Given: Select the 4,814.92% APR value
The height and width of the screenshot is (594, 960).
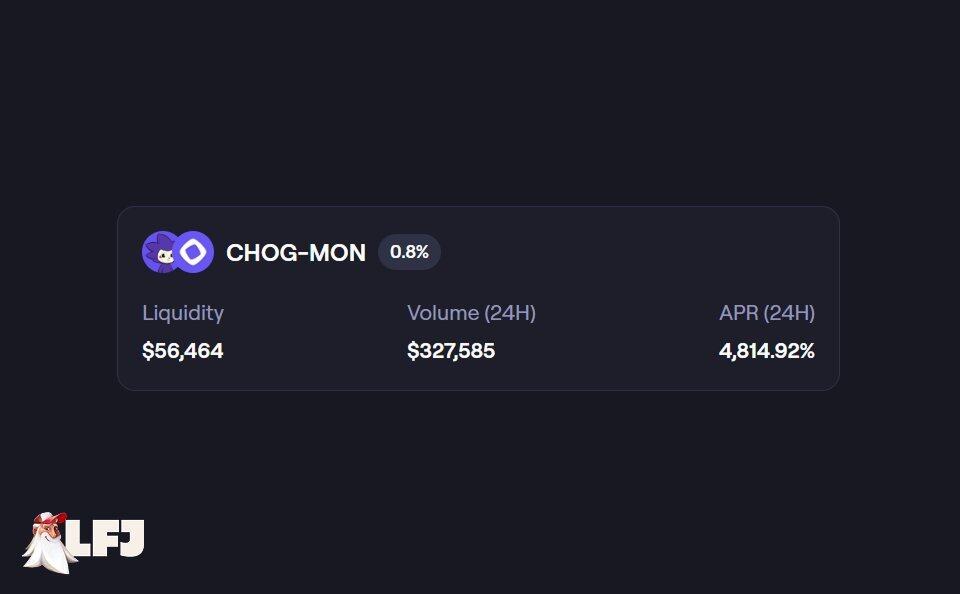Looking at the screenshot, I should coord(767,351).
